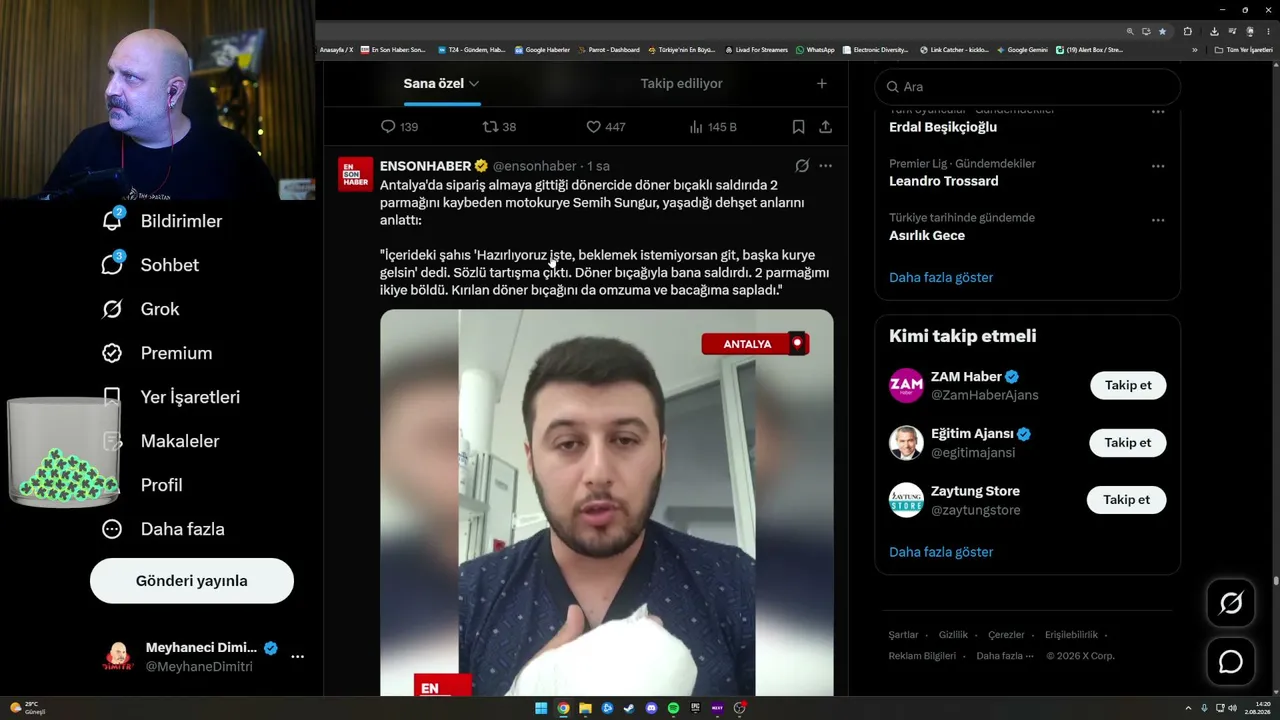Click the Ara search field

[1027, 87]
